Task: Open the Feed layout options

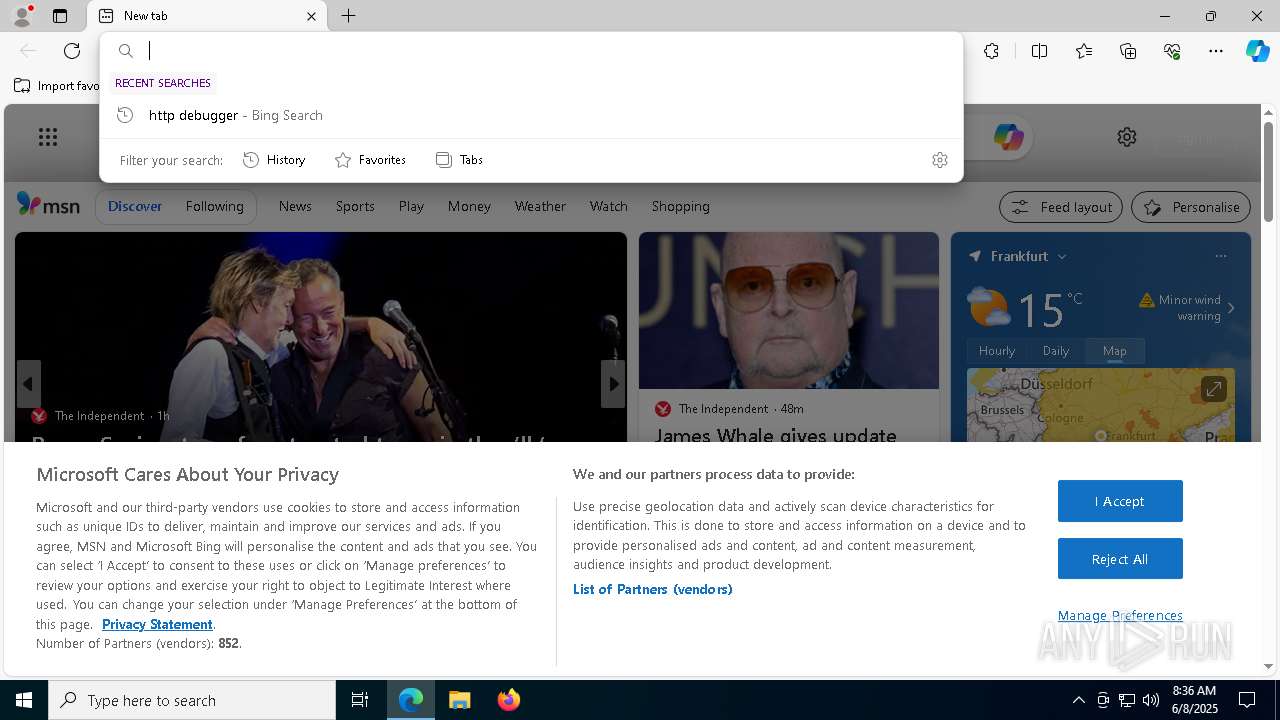Action: [1062, 207]
